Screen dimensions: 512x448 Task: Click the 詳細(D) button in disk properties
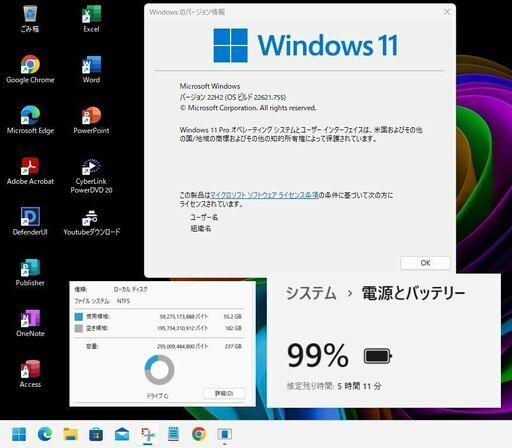pyautogui.click(x=224, y=393)
